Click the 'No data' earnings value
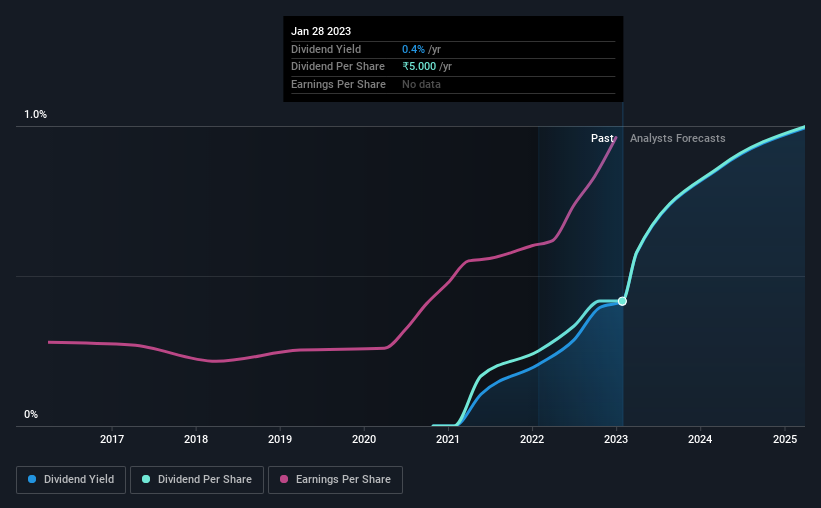 [421, 84]
